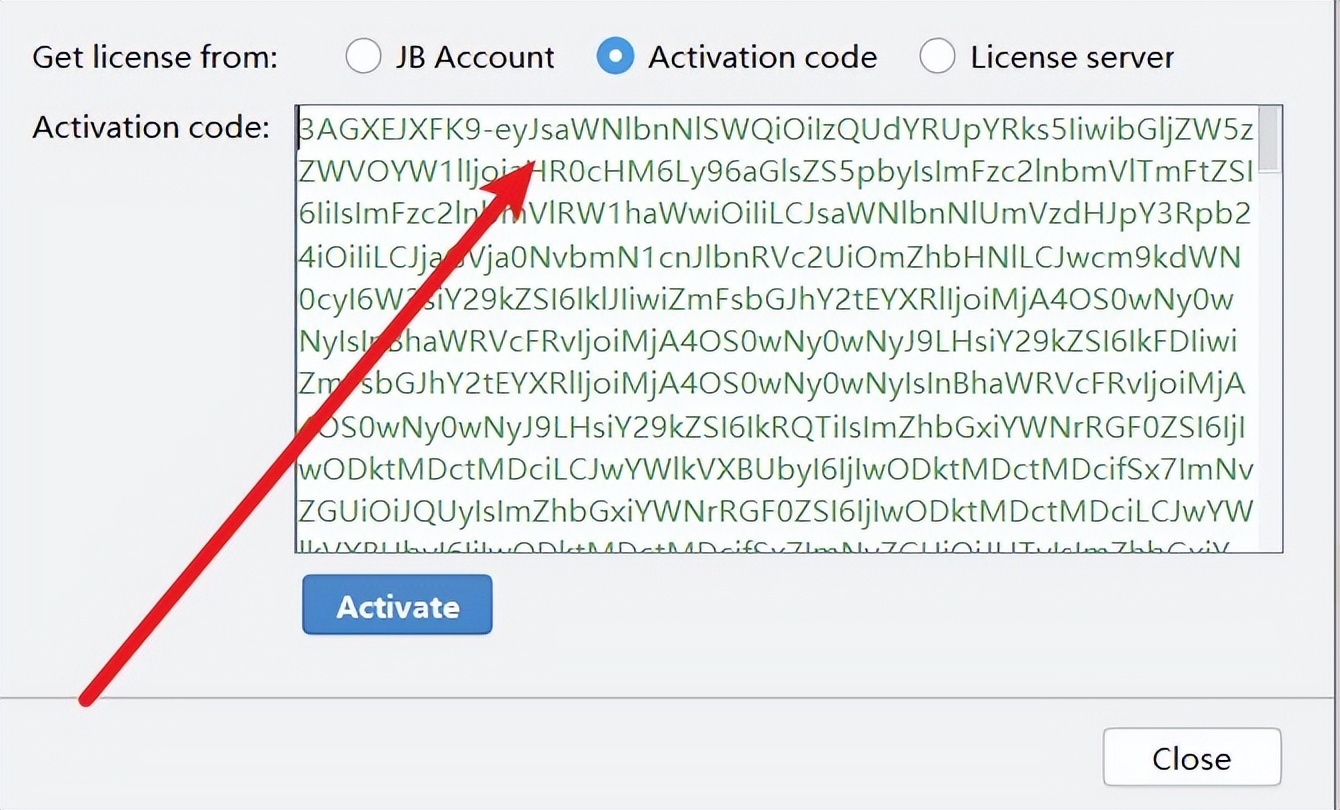Click the 'Get license from:' label
Screen dimensions: 1340x810
click(x=154, y=57)
